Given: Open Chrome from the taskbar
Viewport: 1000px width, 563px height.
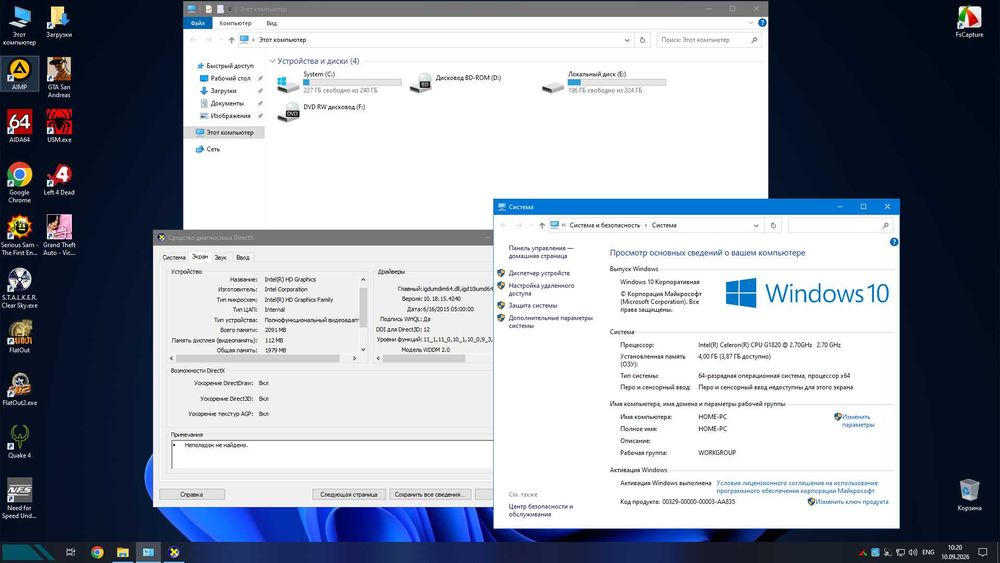Looking at the screenshot, I should click(97, 552).
